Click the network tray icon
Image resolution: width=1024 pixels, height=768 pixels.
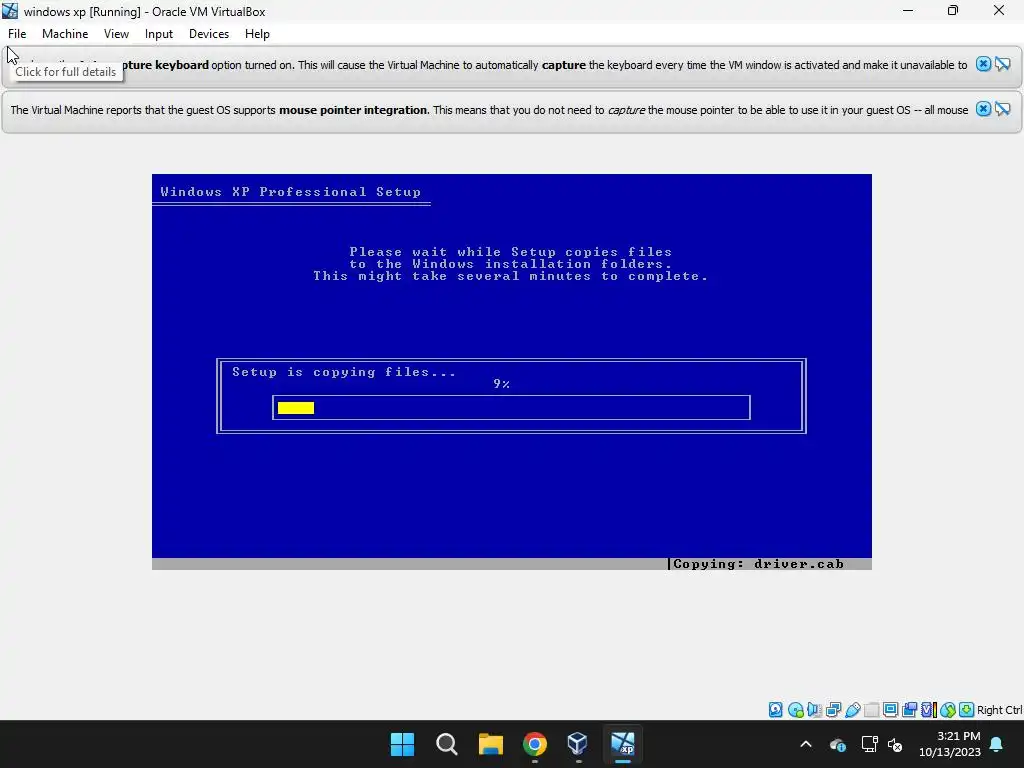coord(869,744)
